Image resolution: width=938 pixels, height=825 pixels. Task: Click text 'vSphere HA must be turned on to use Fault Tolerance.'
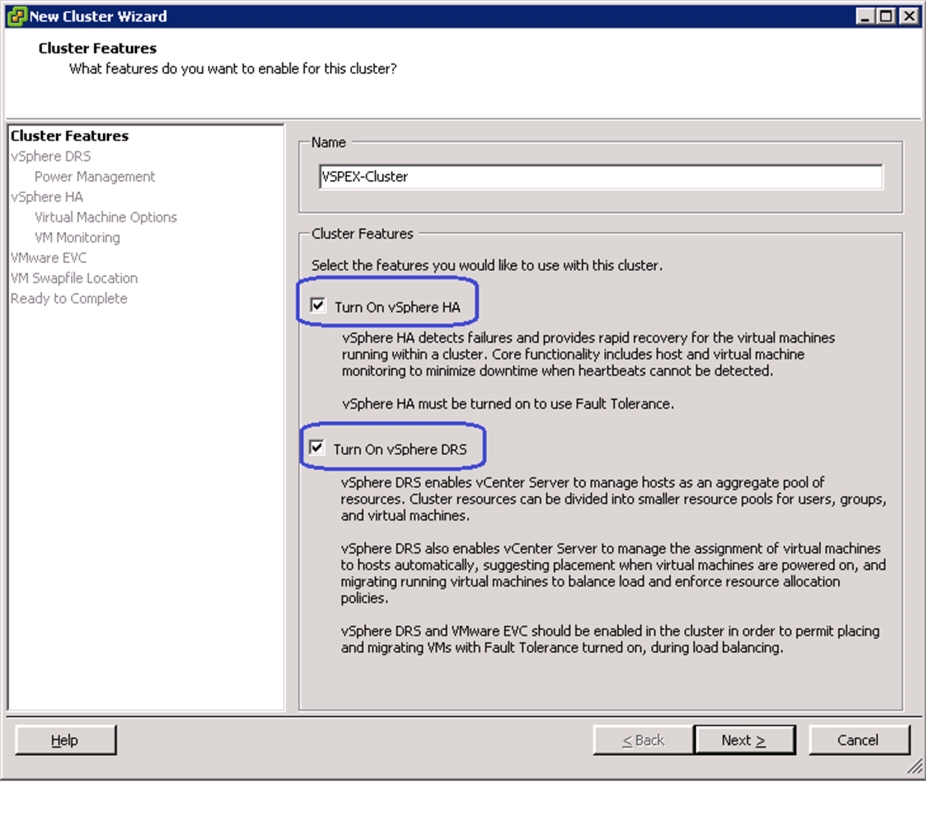tap(508, 404)
